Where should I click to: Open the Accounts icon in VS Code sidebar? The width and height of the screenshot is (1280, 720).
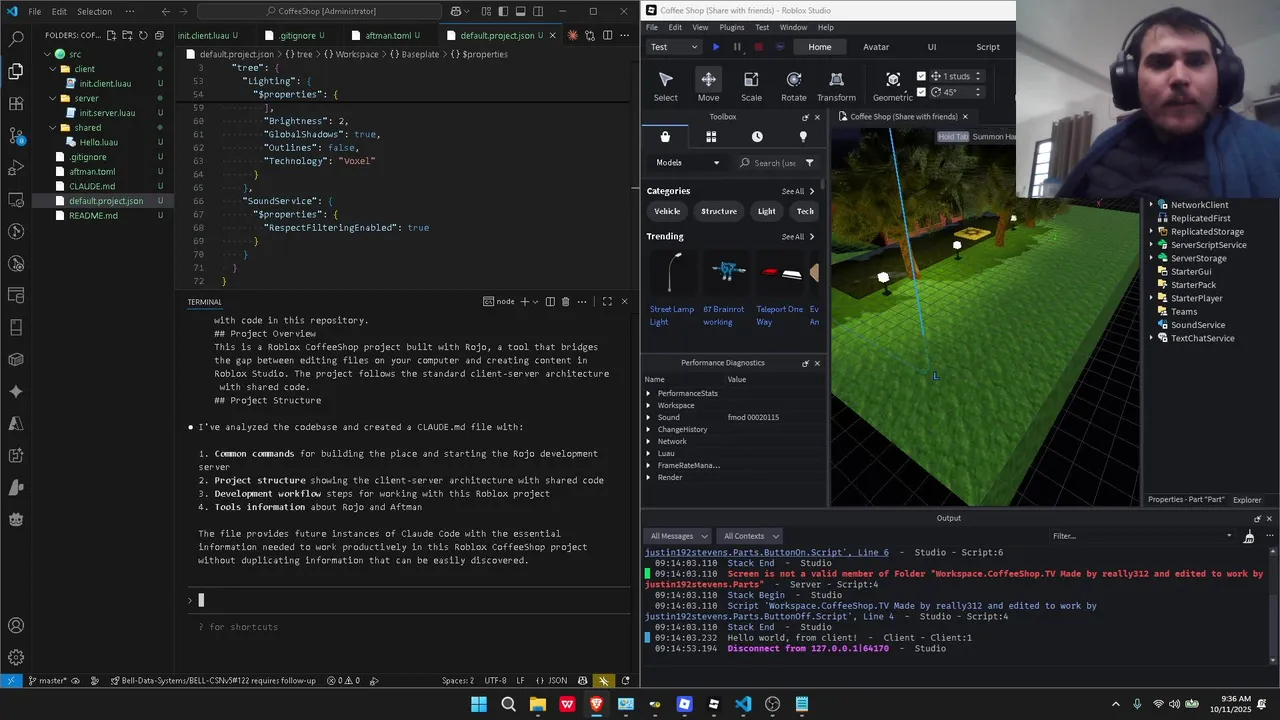click(16, 626)
